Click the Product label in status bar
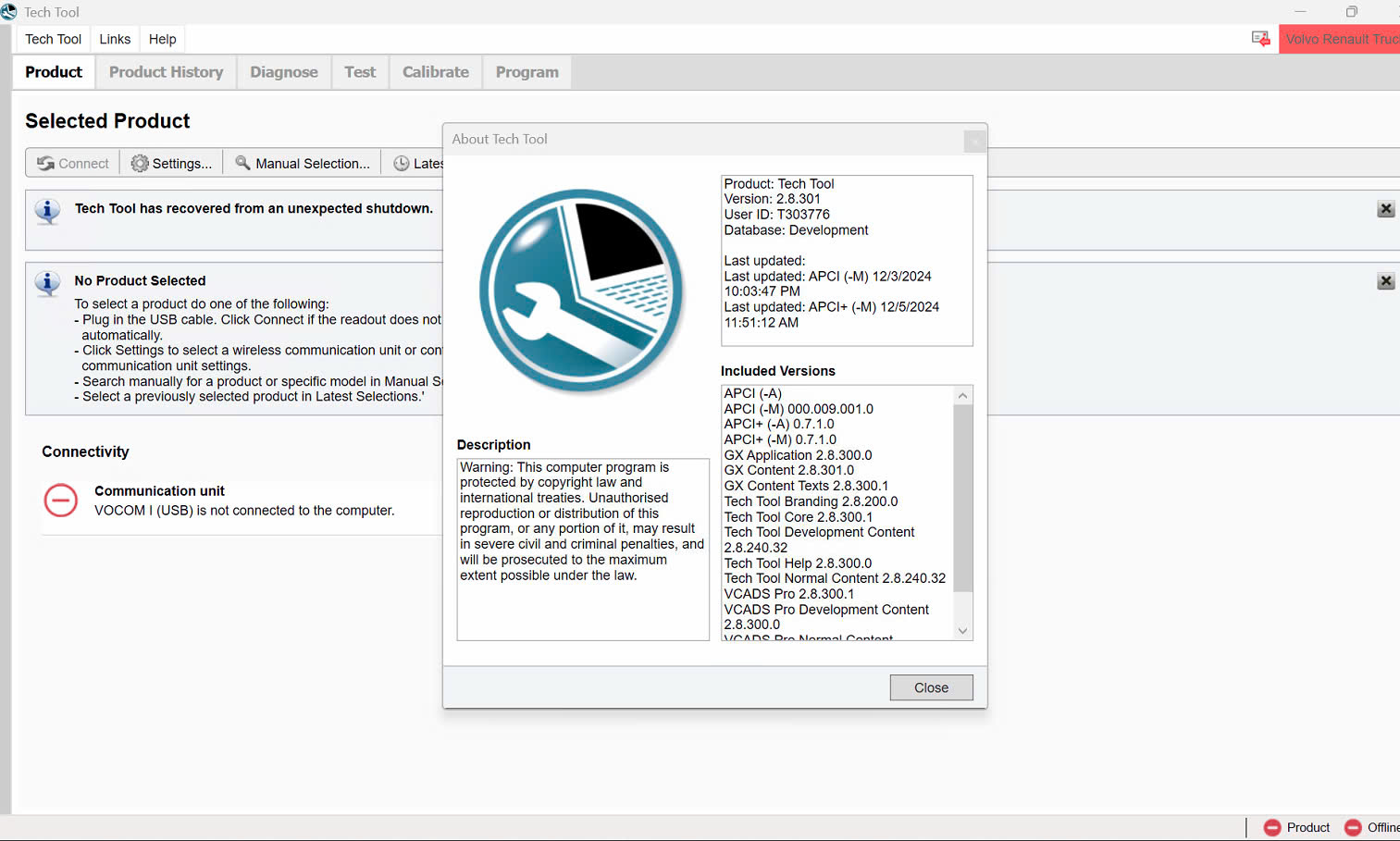 click(x=1307, y=827)
